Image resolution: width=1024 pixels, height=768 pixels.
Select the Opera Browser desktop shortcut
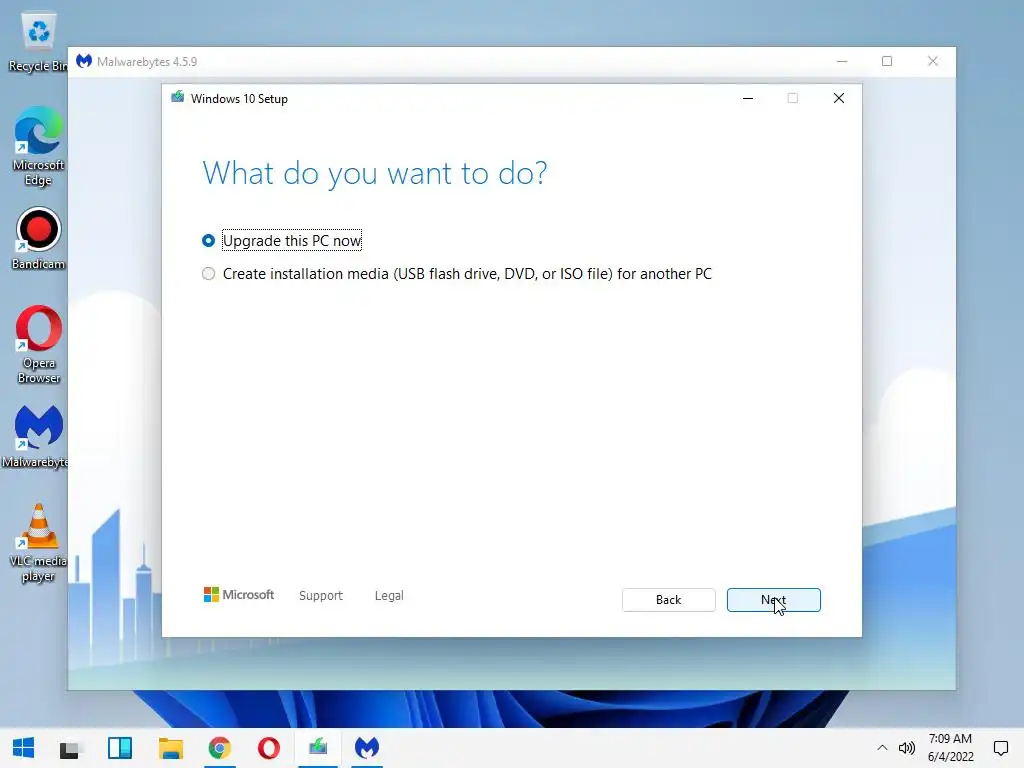(x=38, y=345)
